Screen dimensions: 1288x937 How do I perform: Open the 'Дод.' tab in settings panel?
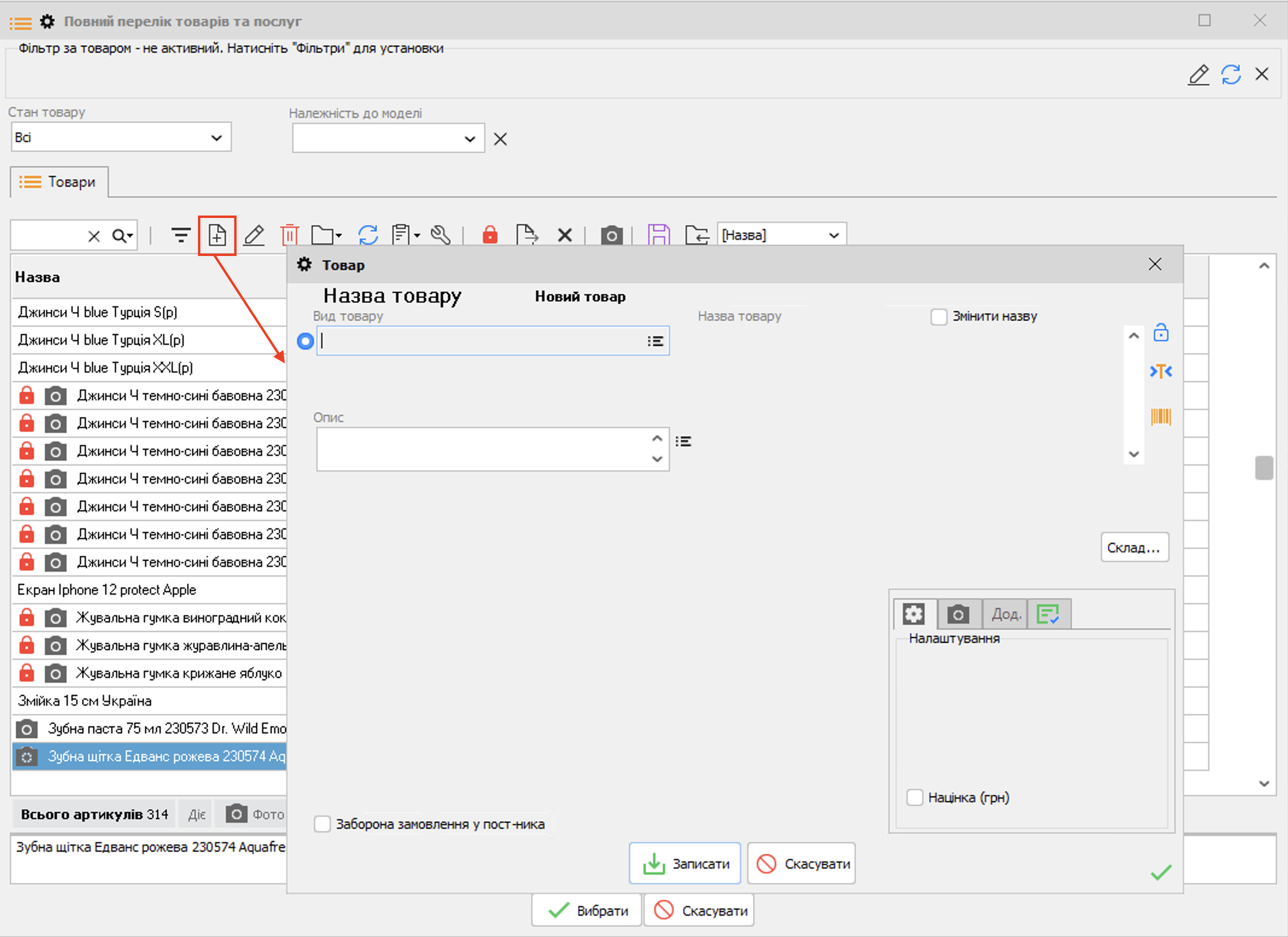pos(1006,615)
